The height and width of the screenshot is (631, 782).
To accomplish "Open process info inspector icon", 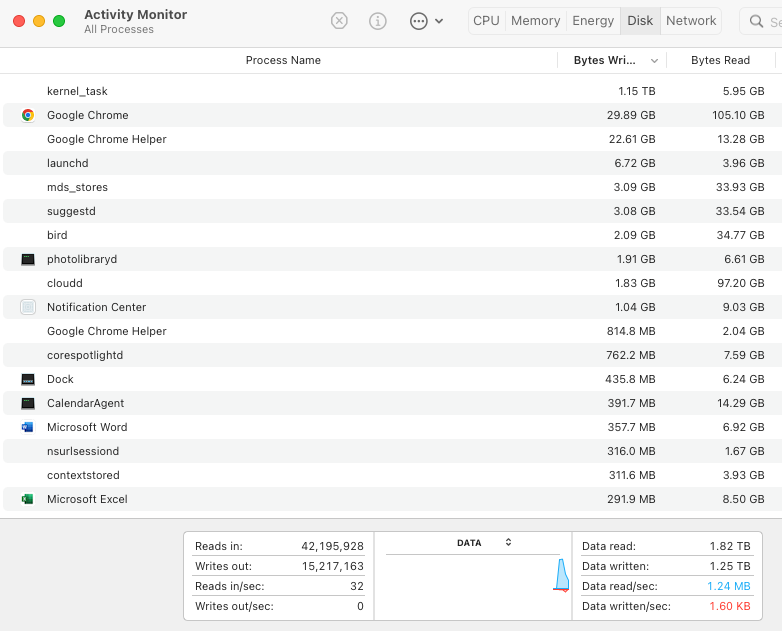I will [x=378, y=21].
